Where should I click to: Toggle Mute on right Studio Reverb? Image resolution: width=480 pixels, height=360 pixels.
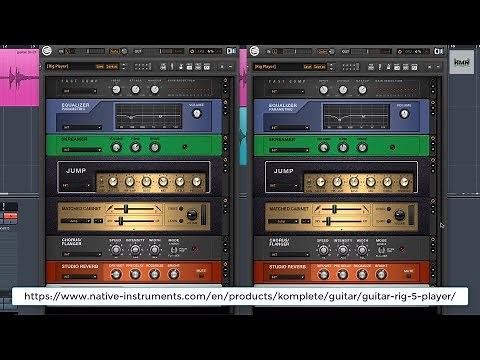point(409,276)
